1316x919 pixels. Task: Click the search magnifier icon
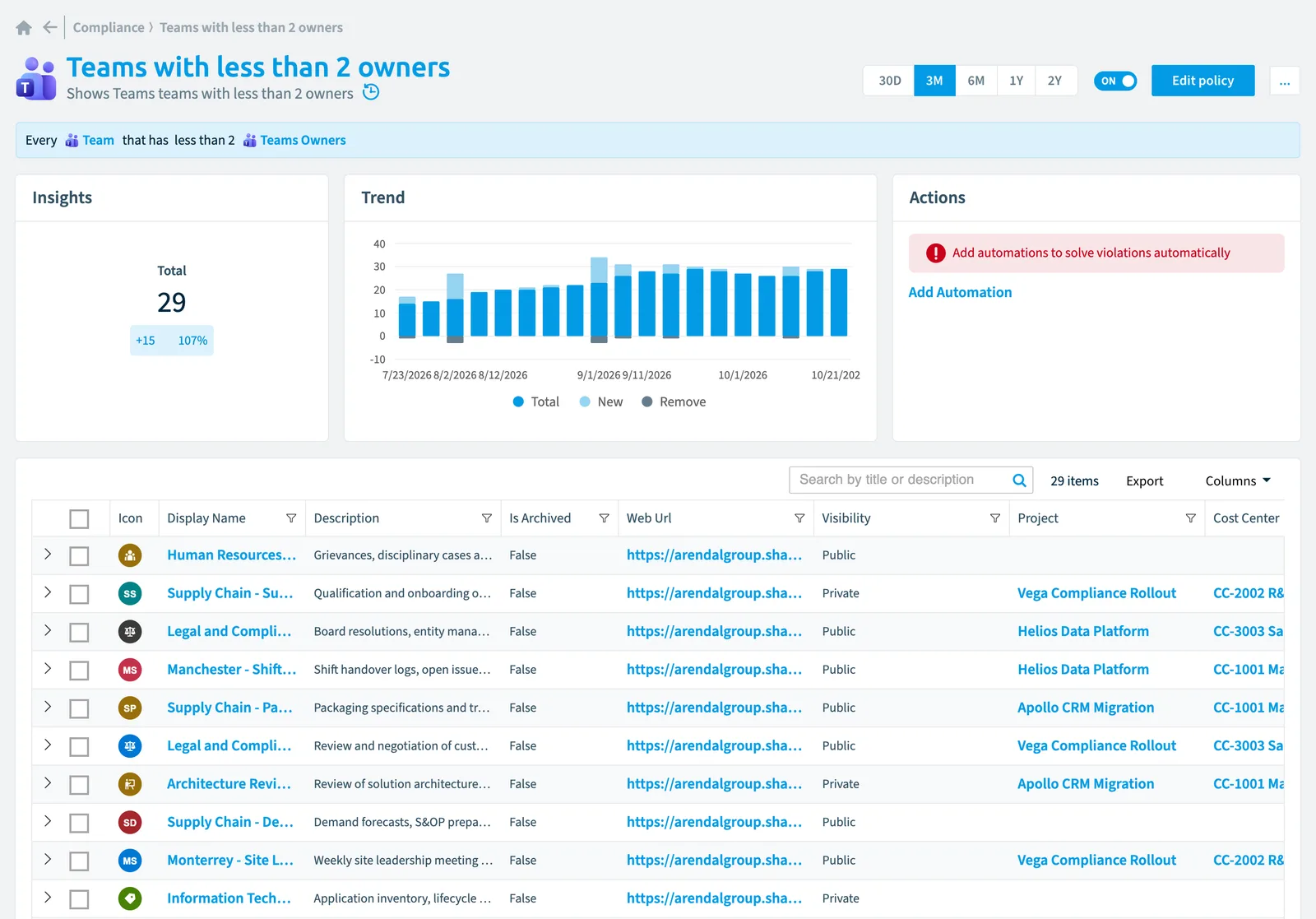tap(1019, 480)
